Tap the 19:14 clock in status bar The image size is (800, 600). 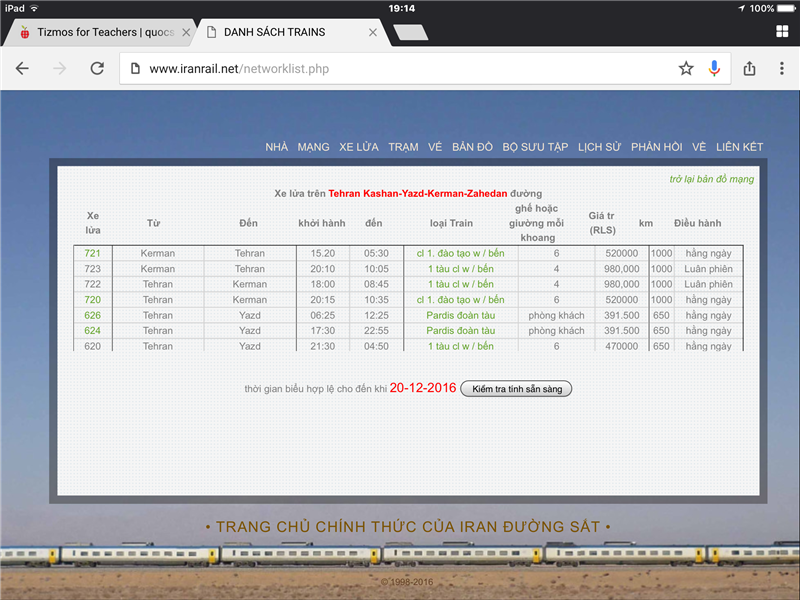click(x=402, y=8)
